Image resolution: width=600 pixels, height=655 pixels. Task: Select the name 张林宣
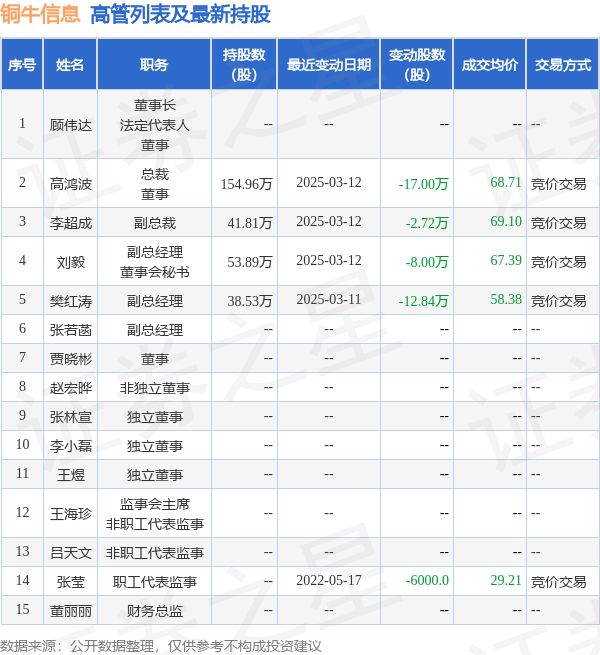[71, 417]
